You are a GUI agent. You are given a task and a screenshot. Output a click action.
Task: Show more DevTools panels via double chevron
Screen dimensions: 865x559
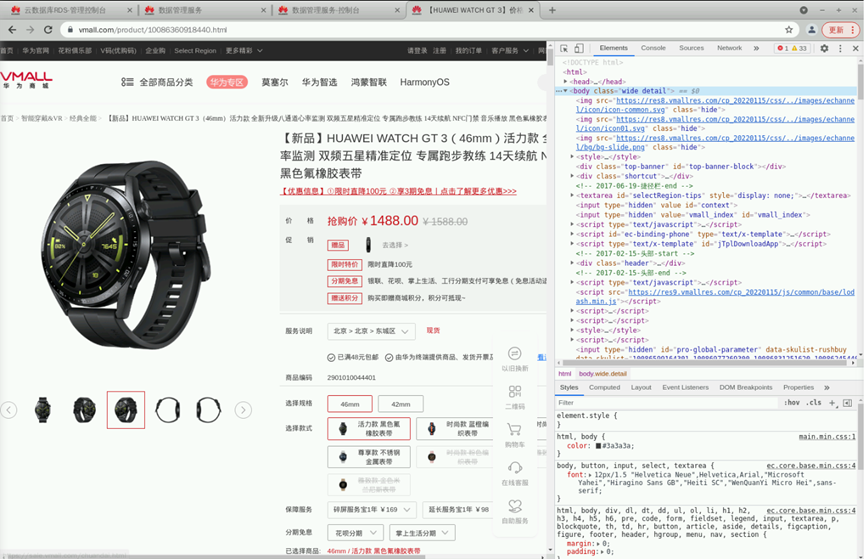pyautogui.click(x=756, y=49)
